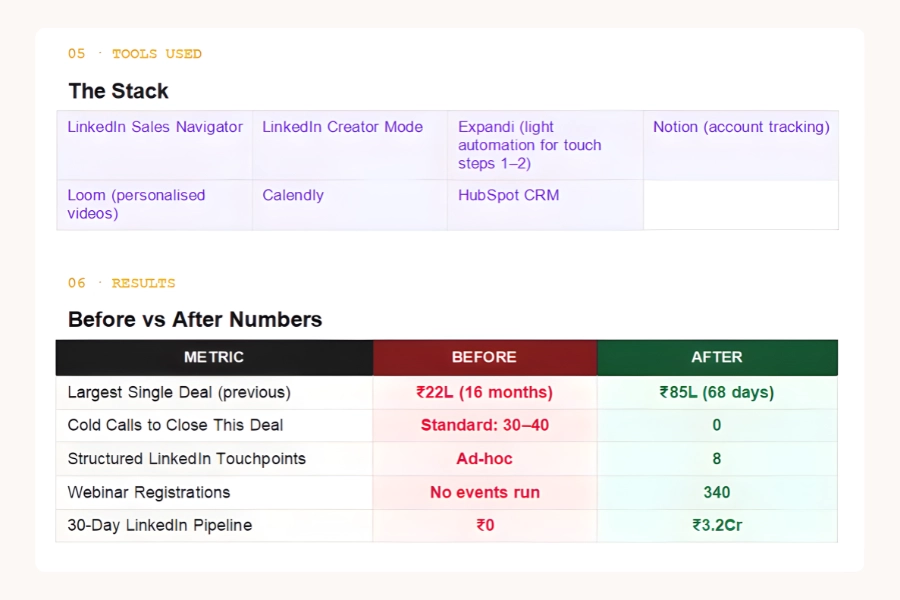Click The Stack heading
Viewport: 900px width, 600px height.
118,91
